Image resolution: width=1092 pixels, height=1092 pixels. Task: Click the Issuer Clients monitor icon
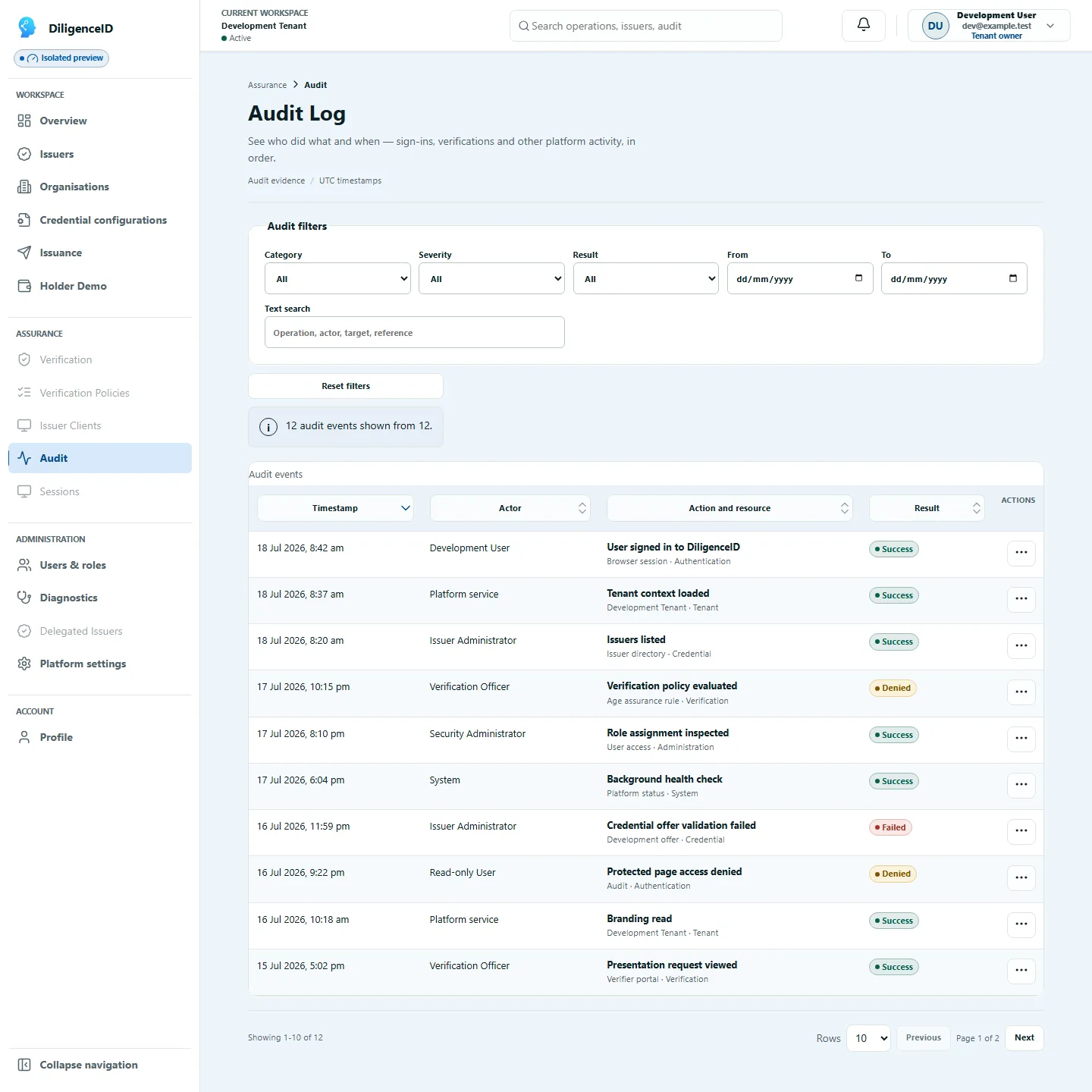coord(24,425)
